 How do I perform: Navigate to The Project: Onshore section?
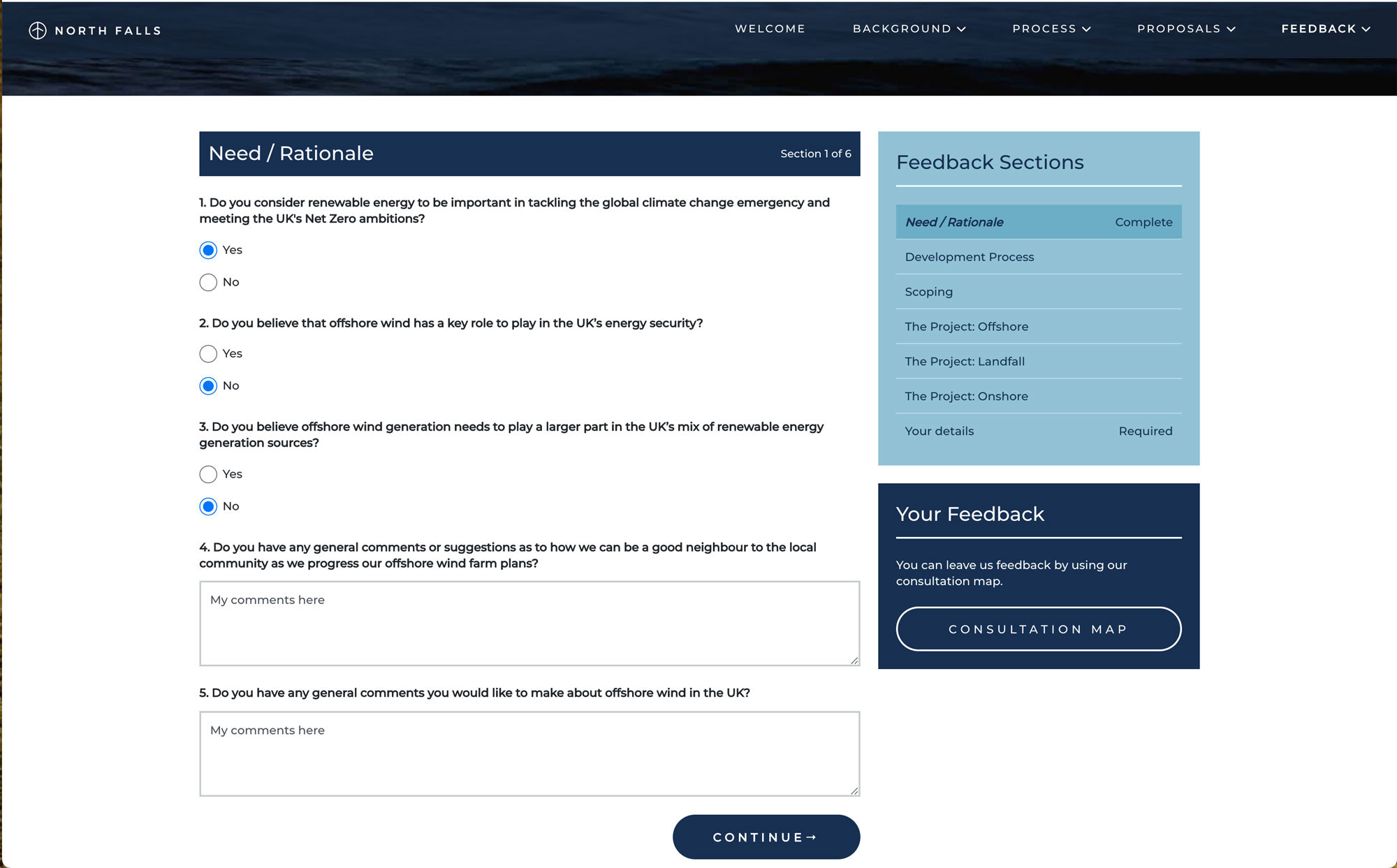[x=966, y=395]
